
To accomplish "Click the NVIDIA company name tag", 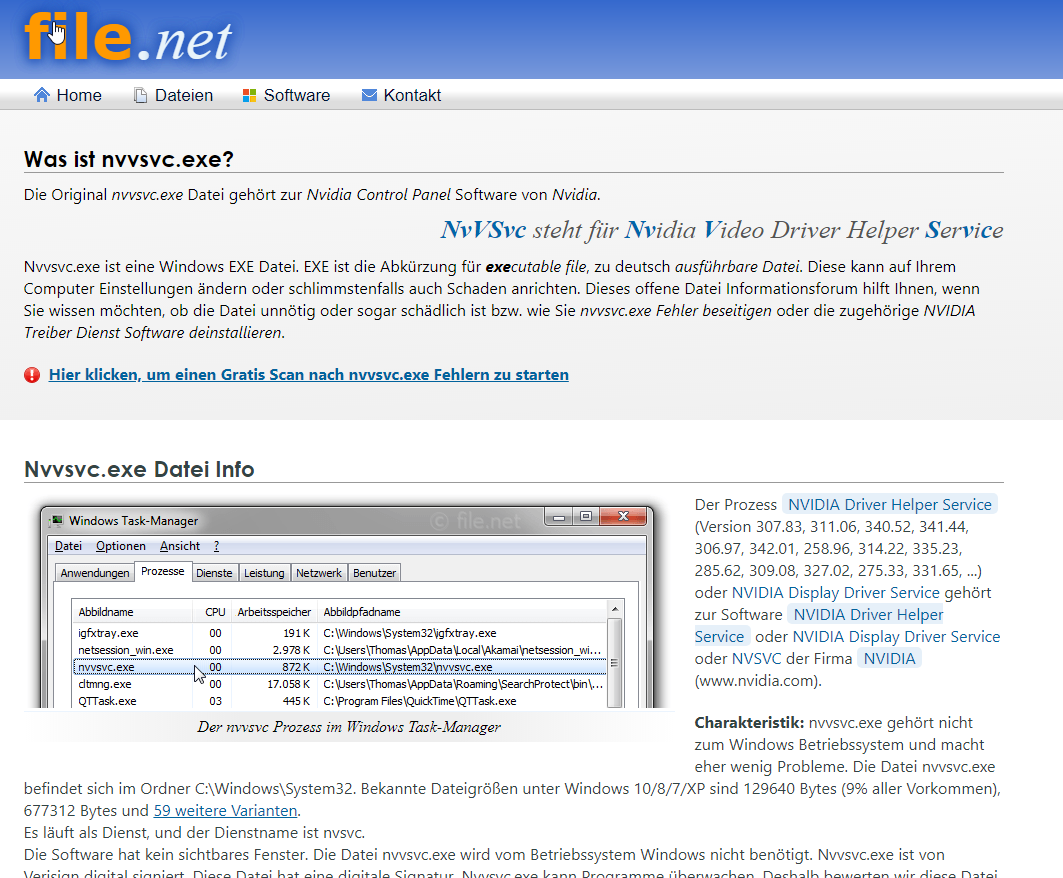I will point(889,658).
